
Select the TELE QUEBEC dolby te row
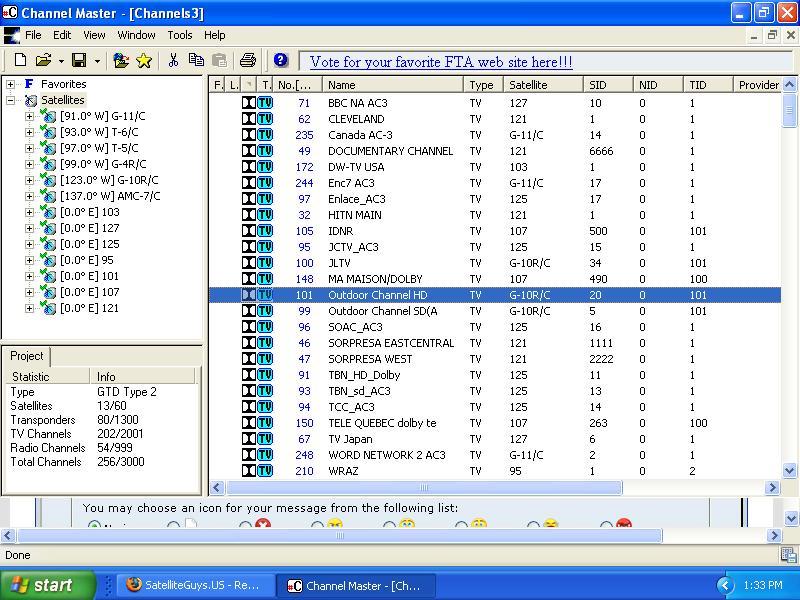click(495, 423)
